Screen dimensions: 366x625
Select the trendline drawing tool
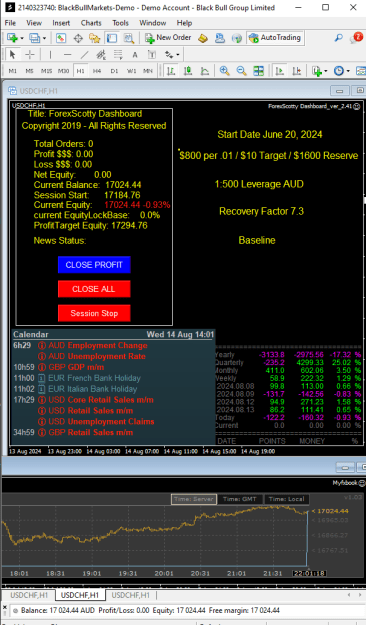(x=85, y=55)
